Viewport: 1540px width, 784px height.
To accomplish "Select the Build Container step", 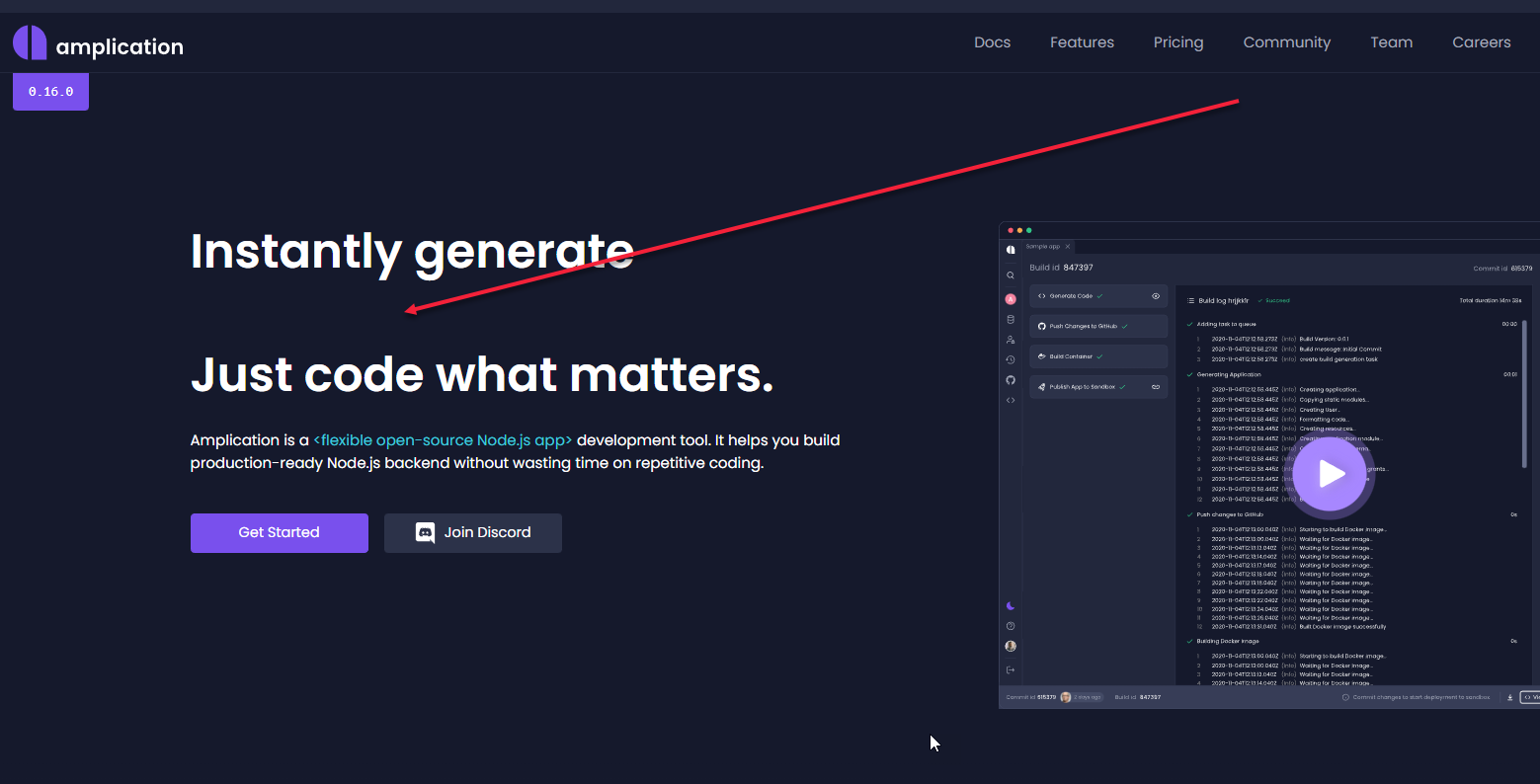I will (x=1098, y=356).
